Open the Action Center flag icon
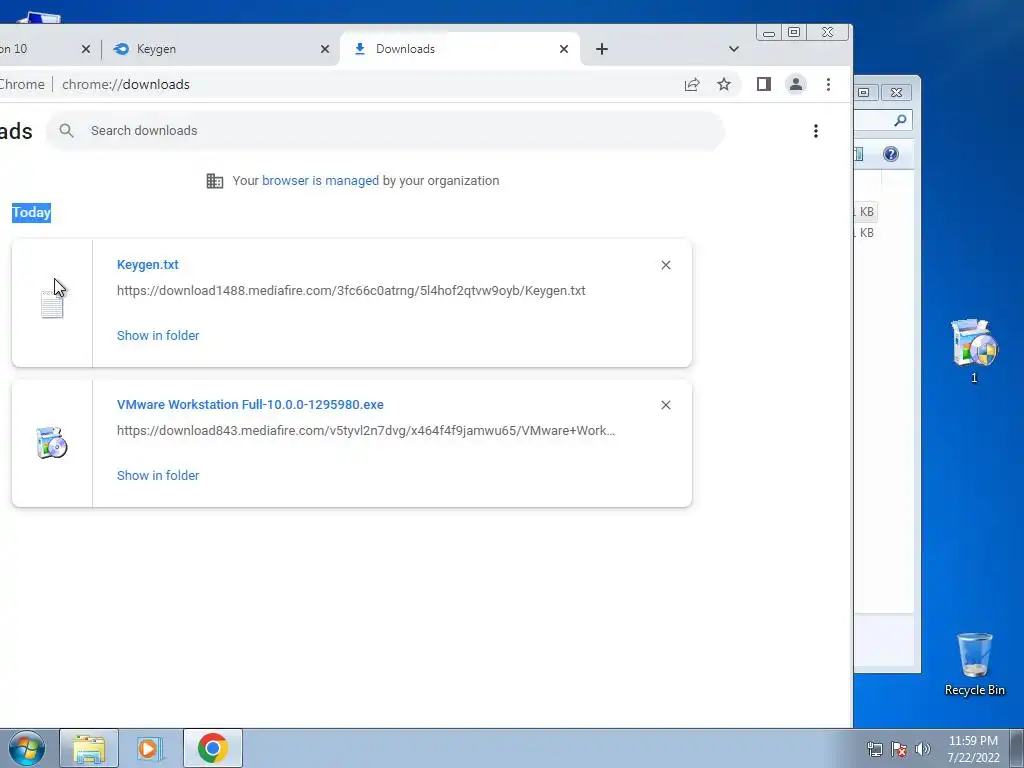Image resolution: width=1024 pixels, height=768 pixels. [x=899, y=749]
